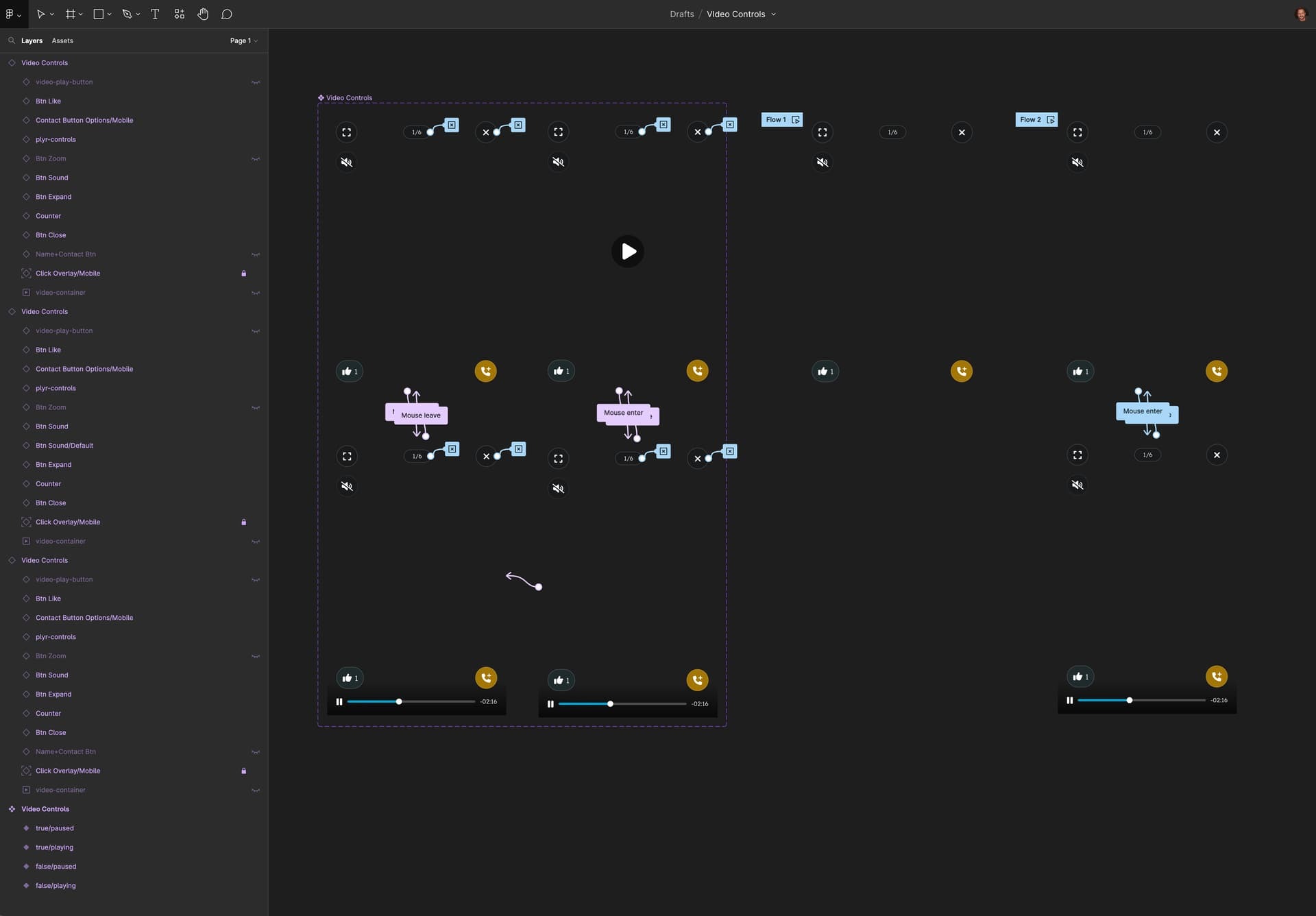Click the grid layout toggle icon in toolbar
Screen dimensions: 1316x916
pos(70,14)
